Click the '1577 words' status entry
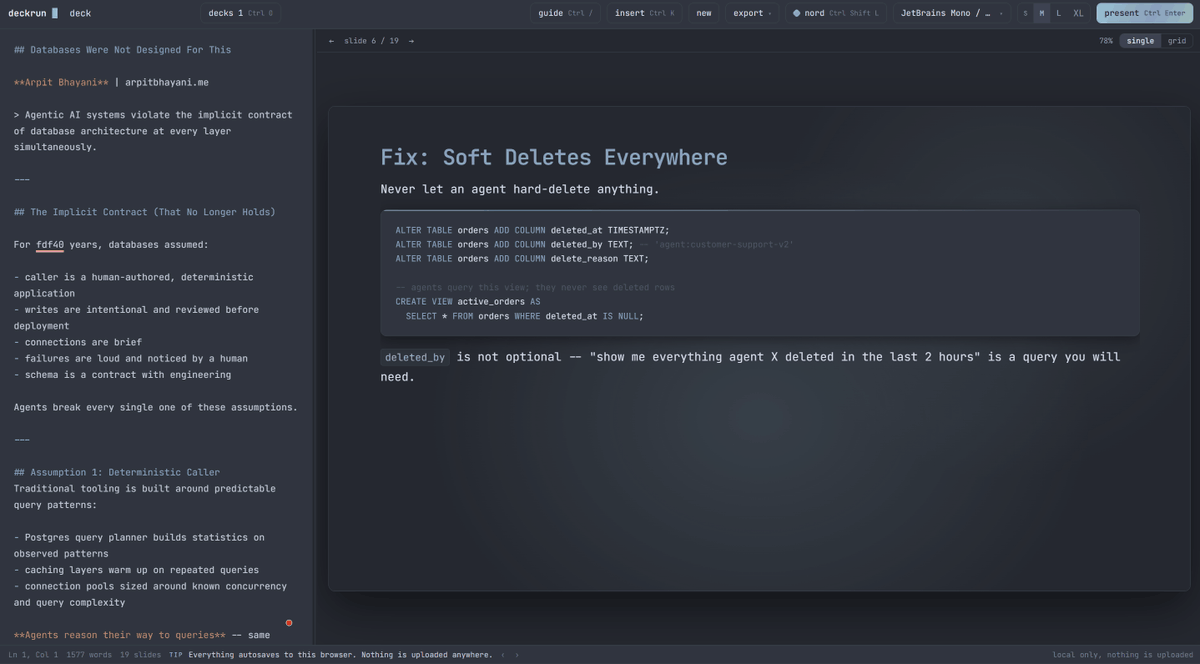 point(89,655)
